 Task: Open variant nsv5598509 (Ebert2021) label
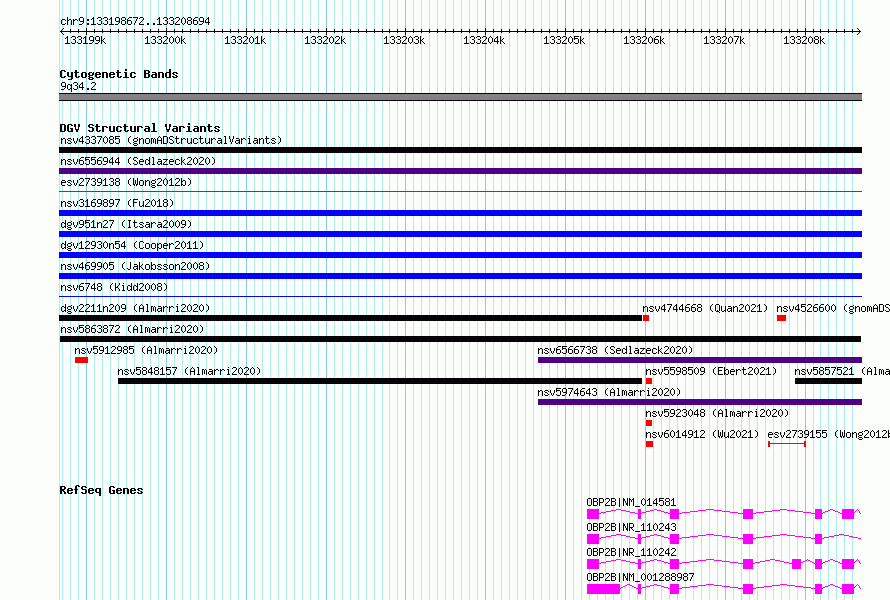[711, 371]
